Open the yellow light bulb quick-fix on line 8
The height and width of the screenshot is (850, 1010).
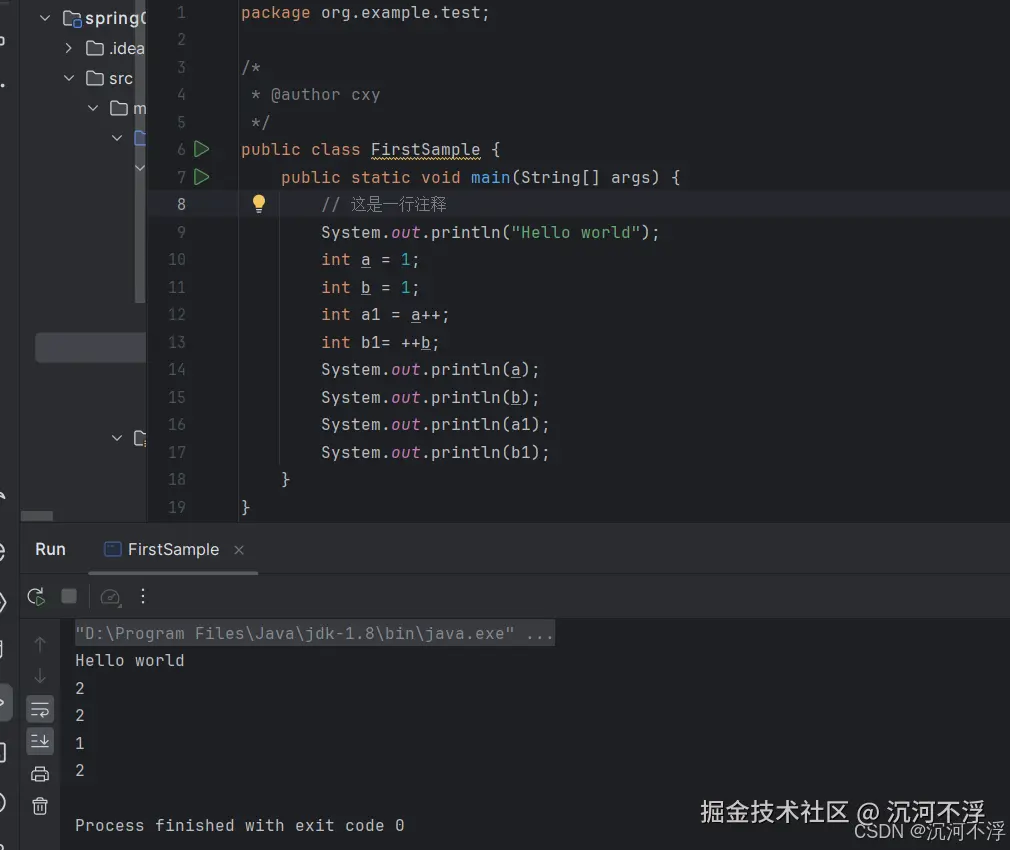point(259,204)
